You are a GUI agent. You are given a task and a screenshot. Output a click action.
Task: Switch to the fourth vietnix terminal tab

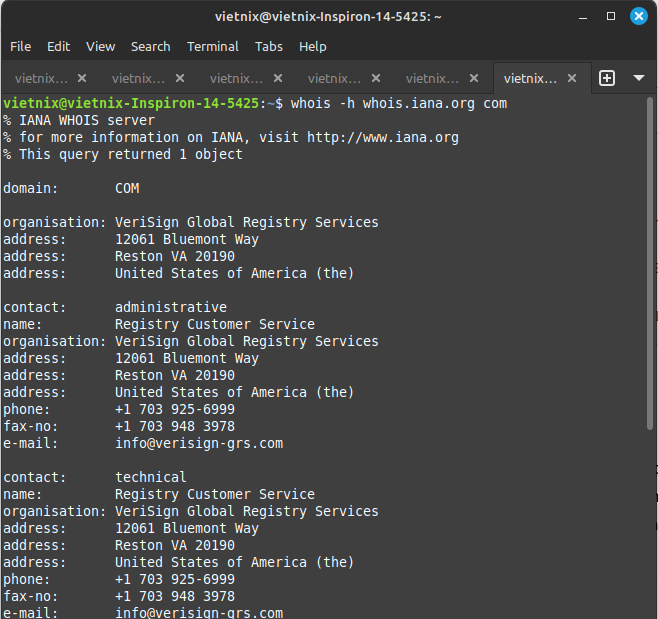pyautogui.click(x=334, y=78)
